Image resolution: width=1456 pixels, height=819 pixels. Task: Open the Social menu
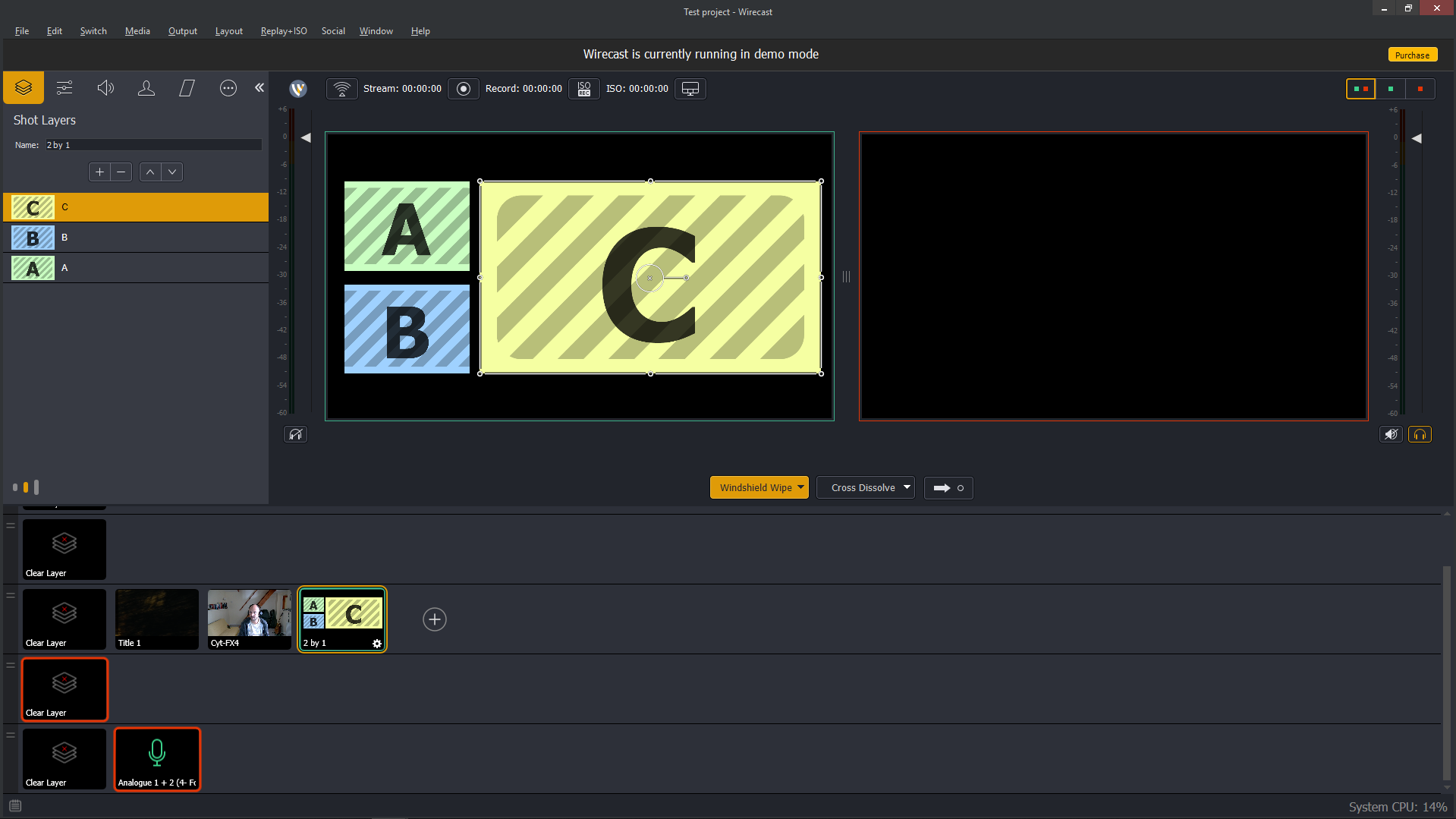click(333, 31)
